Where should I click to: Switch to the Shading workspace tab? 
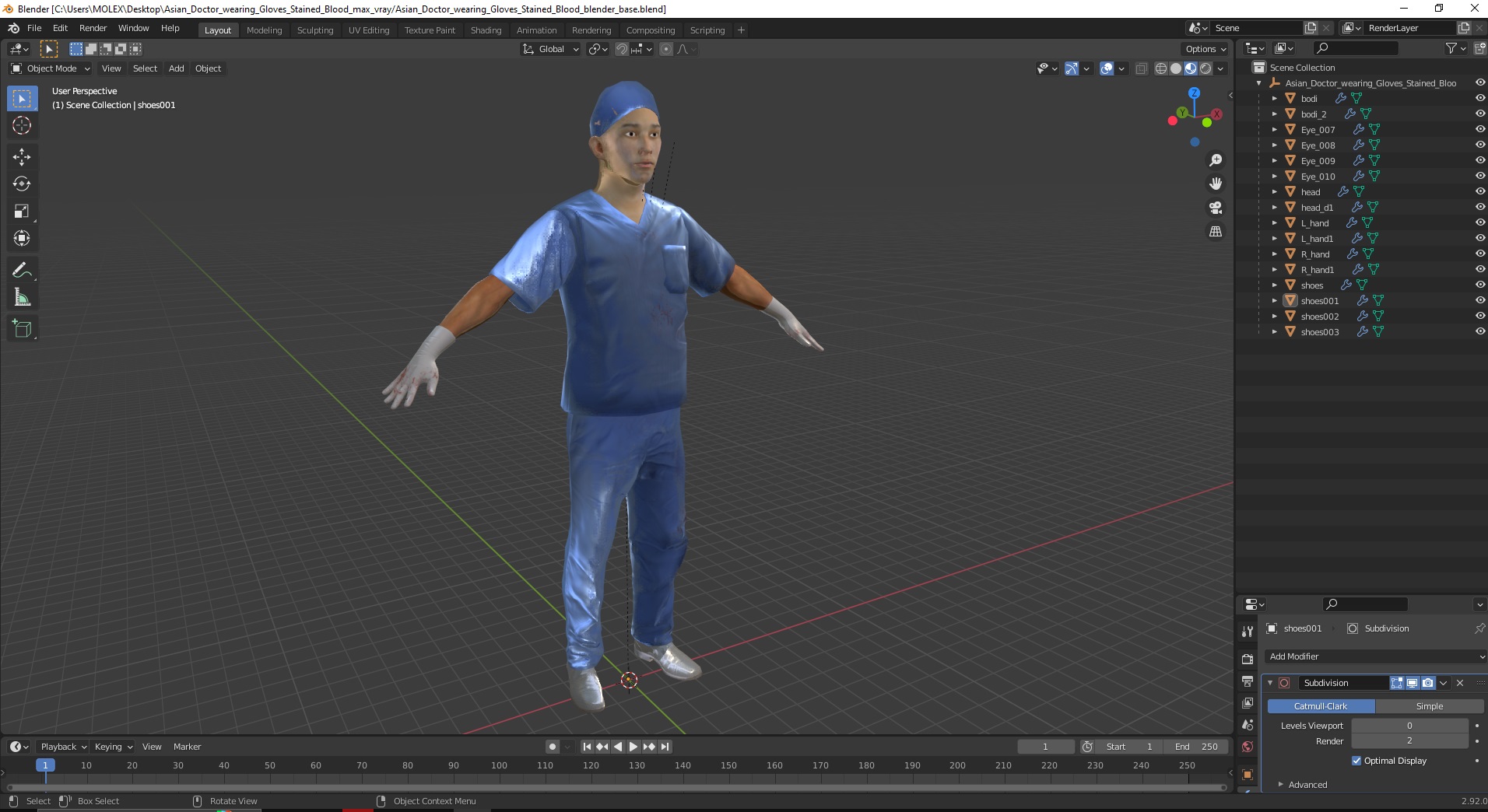[486, 30]
